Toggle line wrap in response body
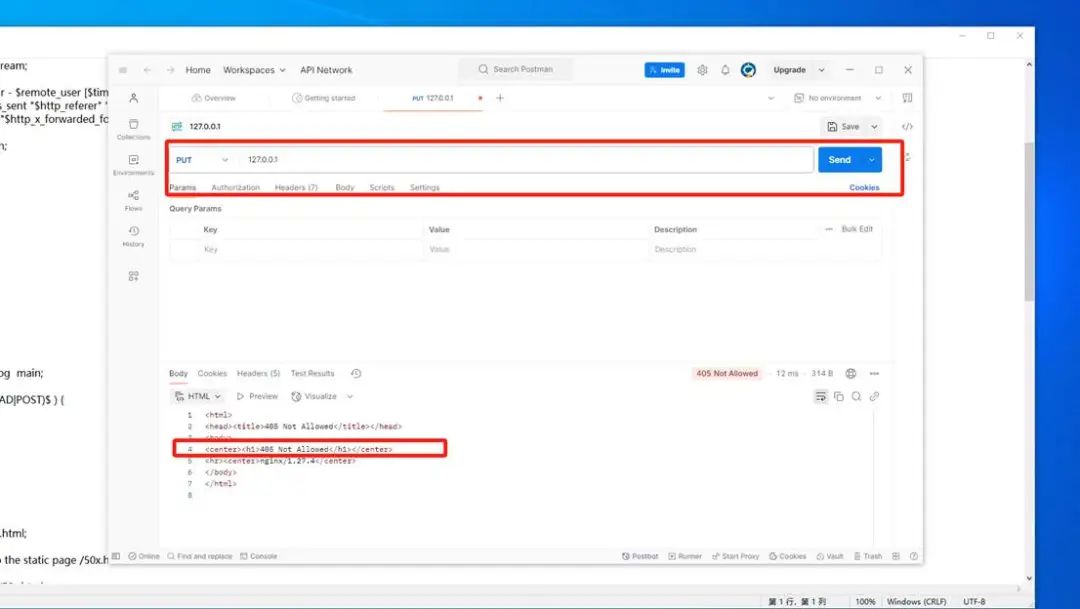This screenshot has width=1080, height=609. [x=820, y=396]
